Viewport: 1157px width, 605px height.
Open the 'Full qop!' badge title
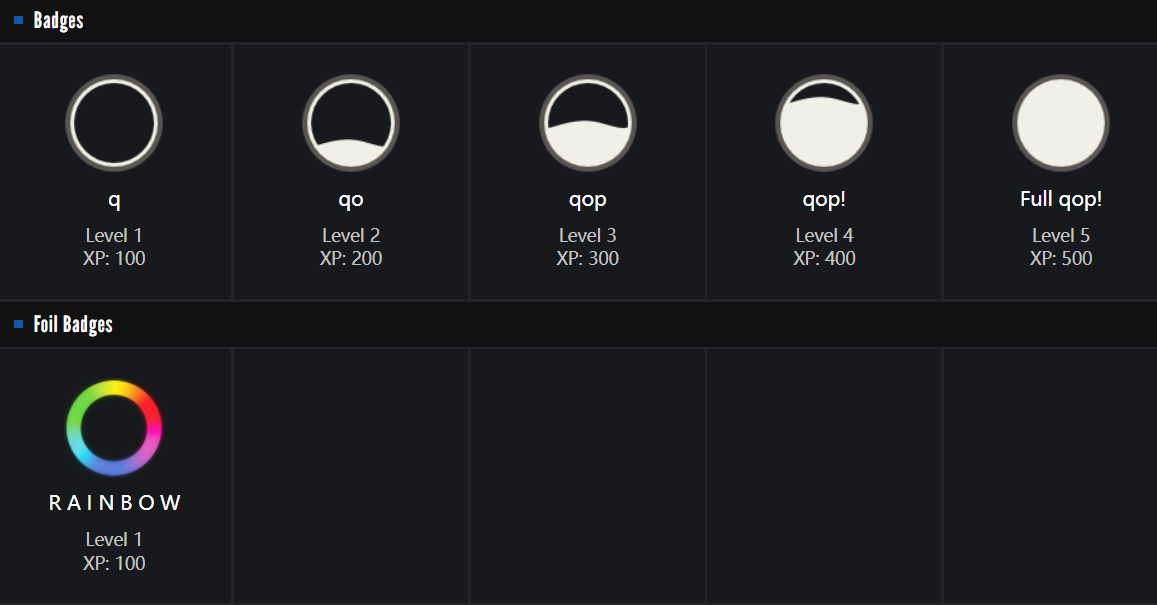pyautogui.click(x=1061, y=199)
